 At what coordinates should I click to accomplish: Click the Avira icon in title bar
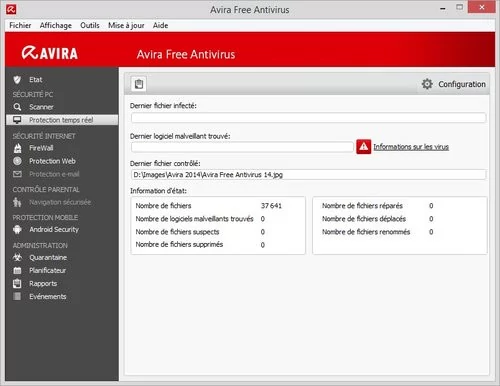coord(11,9)
